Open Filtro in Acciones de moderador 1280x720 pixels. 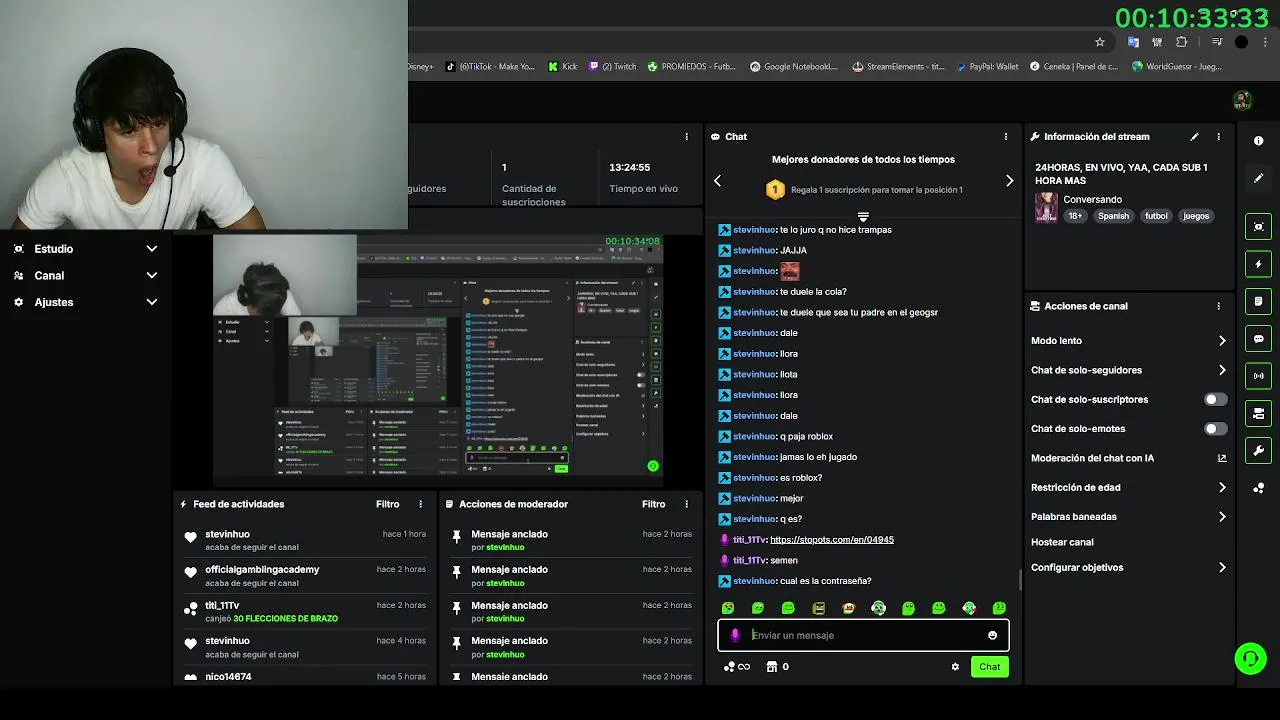(654, 504)
